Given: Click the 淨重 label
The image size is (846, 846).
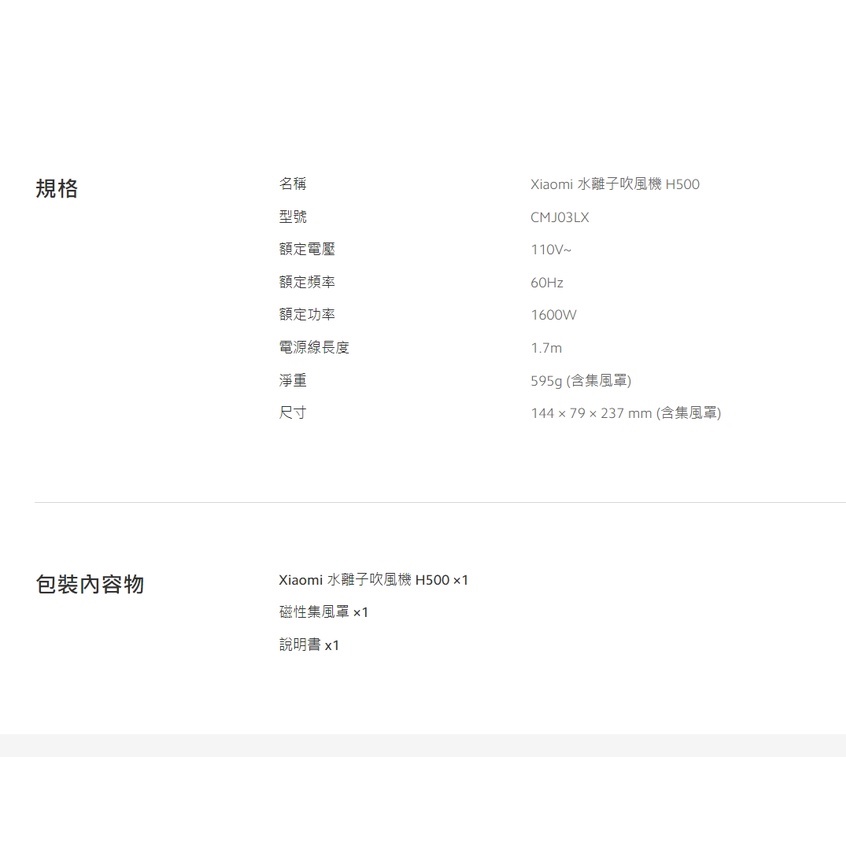Looking at the screenshot, I should coord(293,380).
